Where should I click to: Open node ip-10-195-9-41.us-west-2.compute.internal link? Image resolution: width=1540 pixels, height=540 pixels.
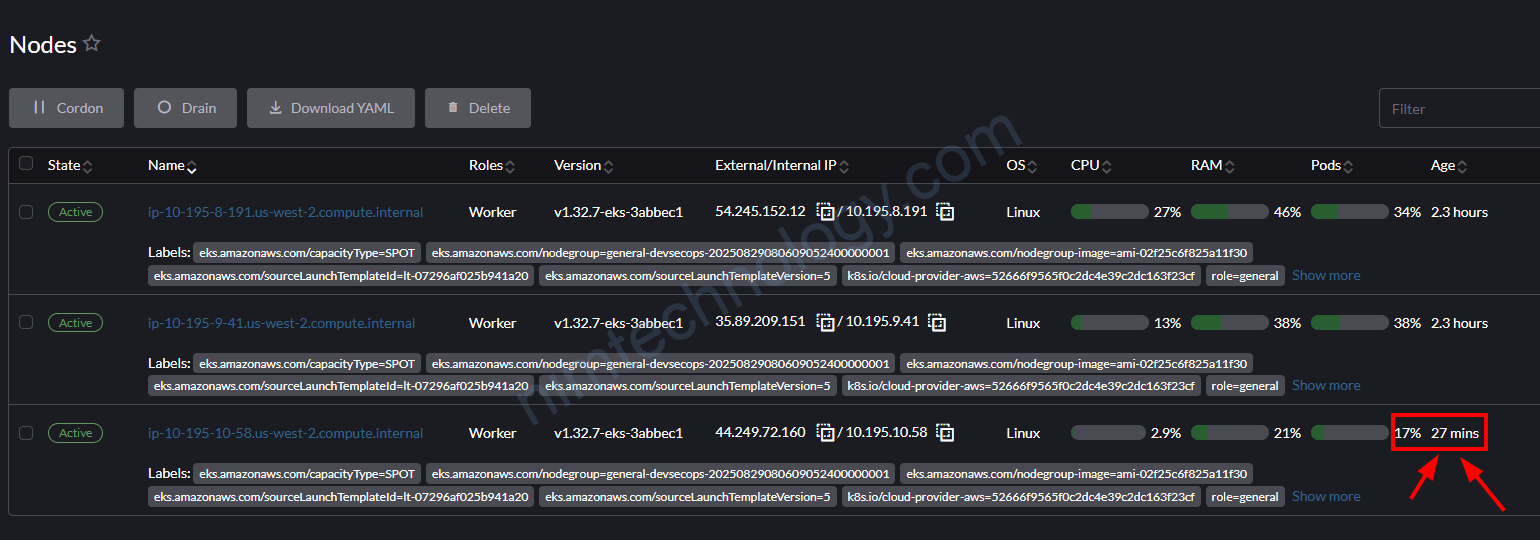point(281,323)
